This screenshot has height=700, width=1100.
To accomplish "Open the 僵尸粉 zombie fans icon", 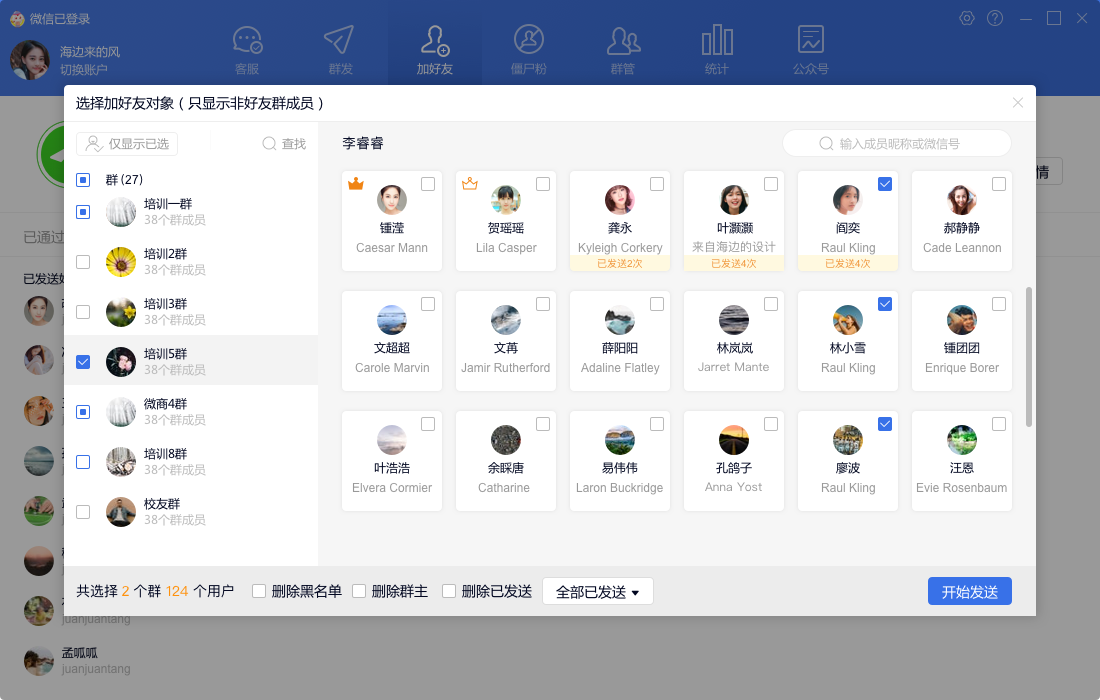I will (528, 41).
